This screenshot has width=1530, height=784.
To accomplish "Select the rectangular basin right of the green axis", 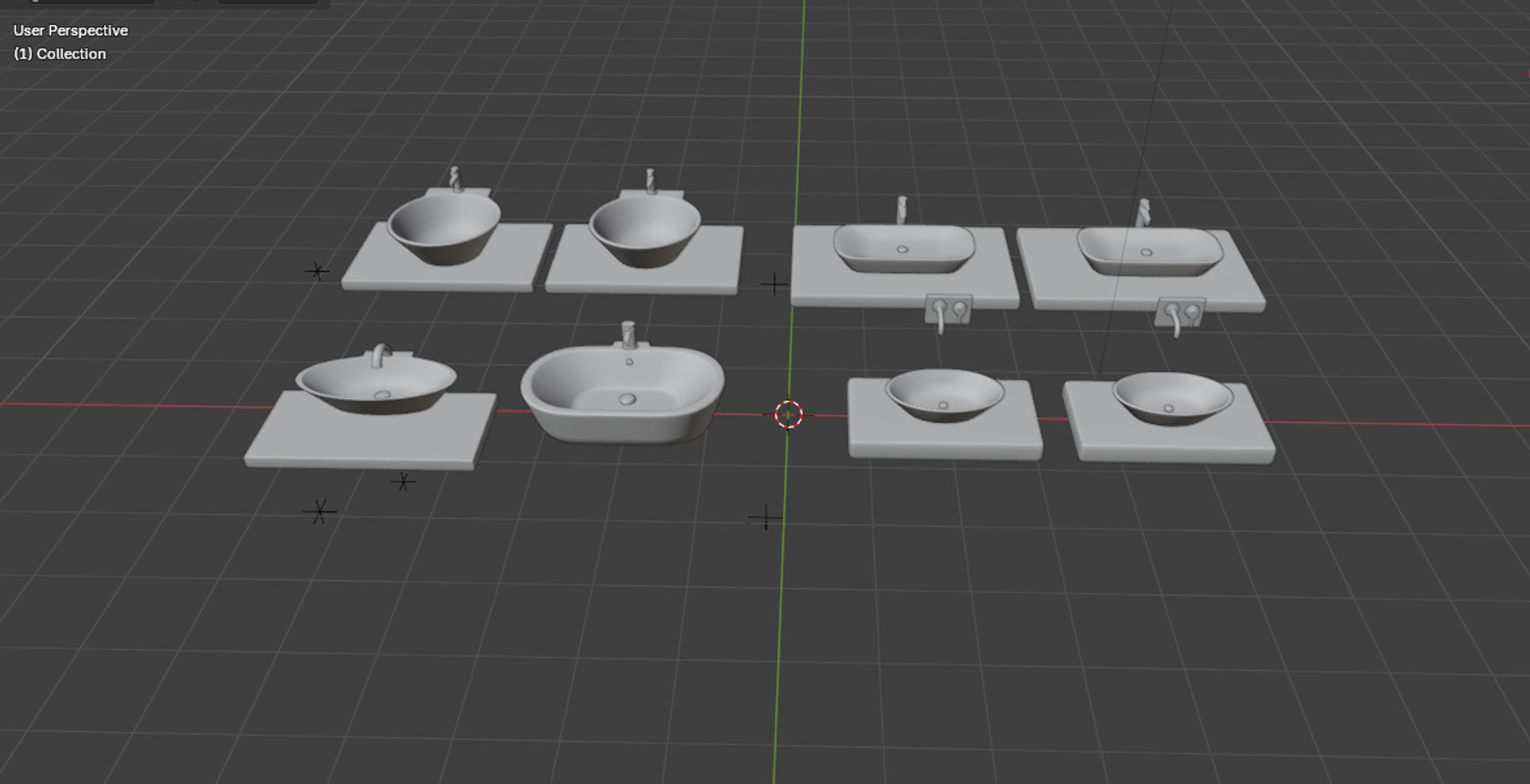I will coord(904,248).
